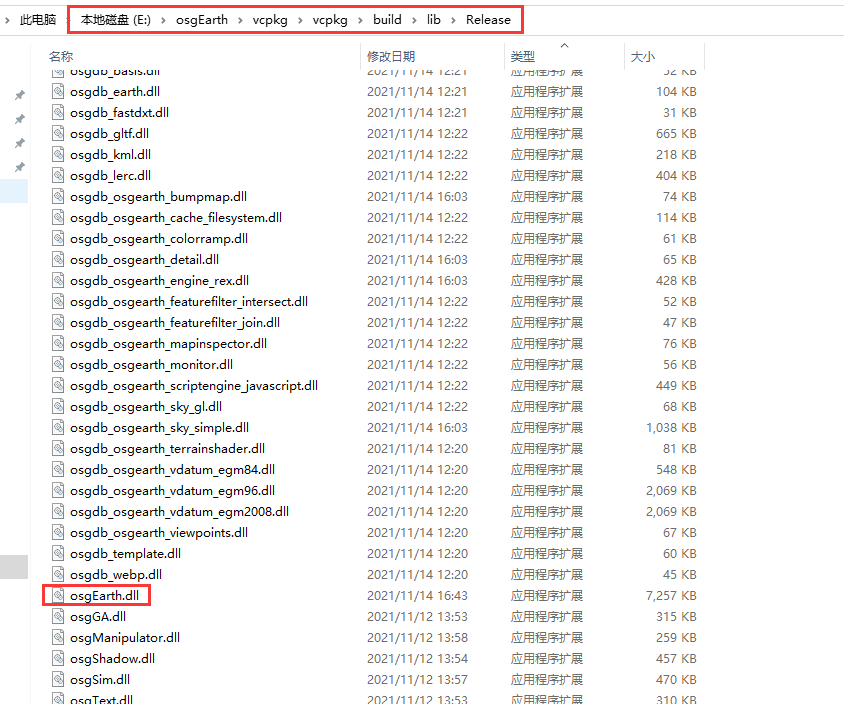Click the osgdb_osgearth_engine_rex.dll file icon
This screenshot has width=844, height=704.
tap(58, 280)
